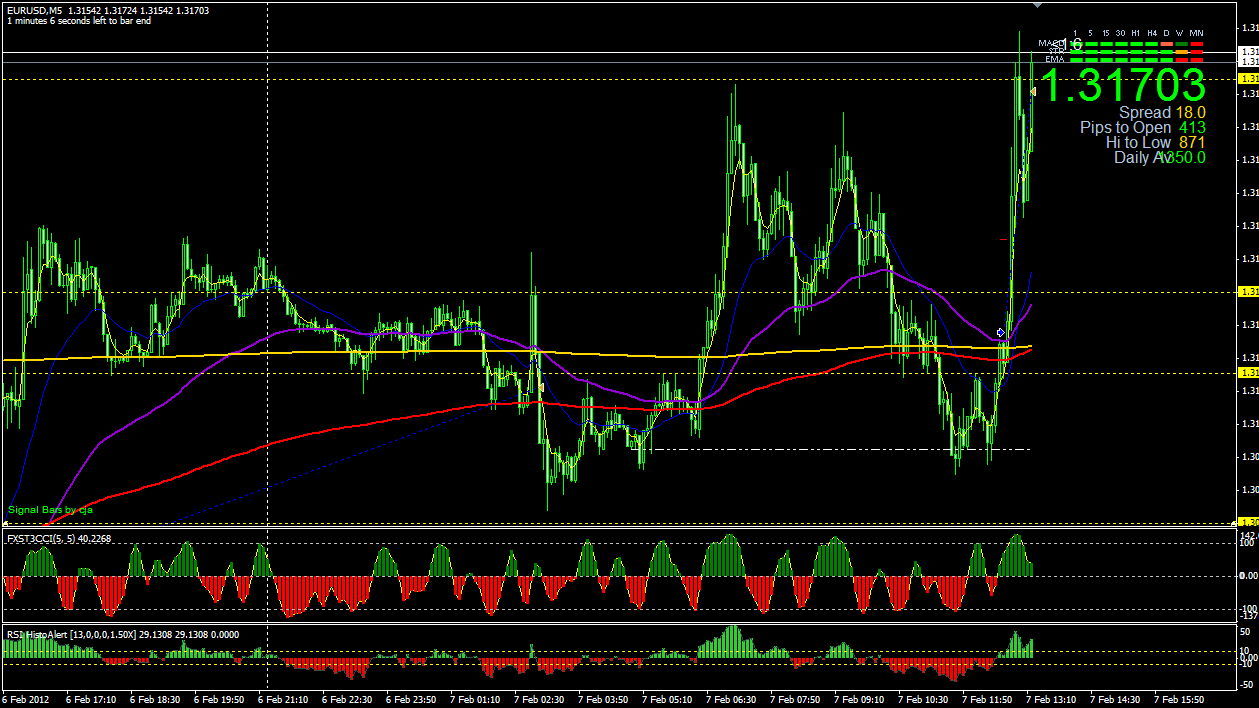Click the 6 Feb 18:30 time label

tap(155, 700)
